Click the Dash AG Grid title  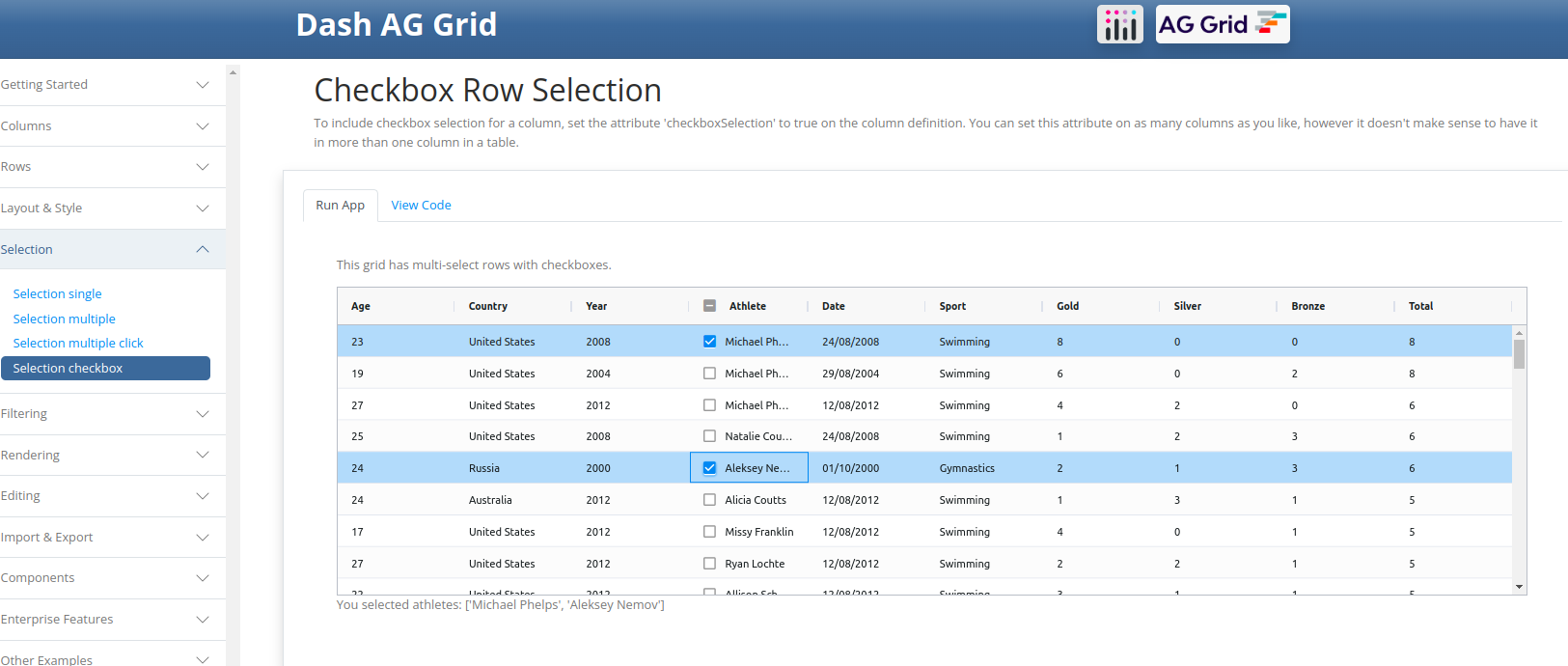(x=396, y=24)
